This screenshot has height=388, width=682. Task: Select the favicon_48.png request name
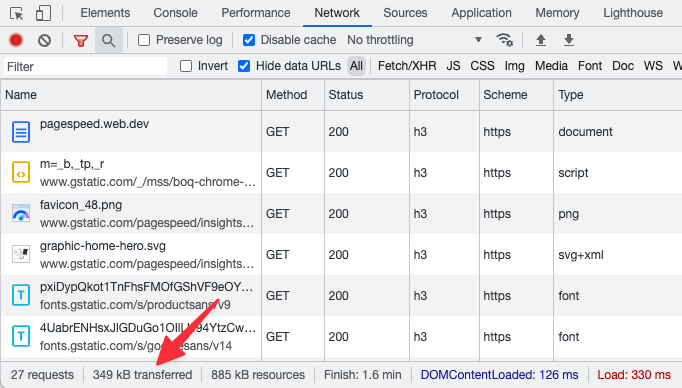pyautogui.click(x=81, y=205)
